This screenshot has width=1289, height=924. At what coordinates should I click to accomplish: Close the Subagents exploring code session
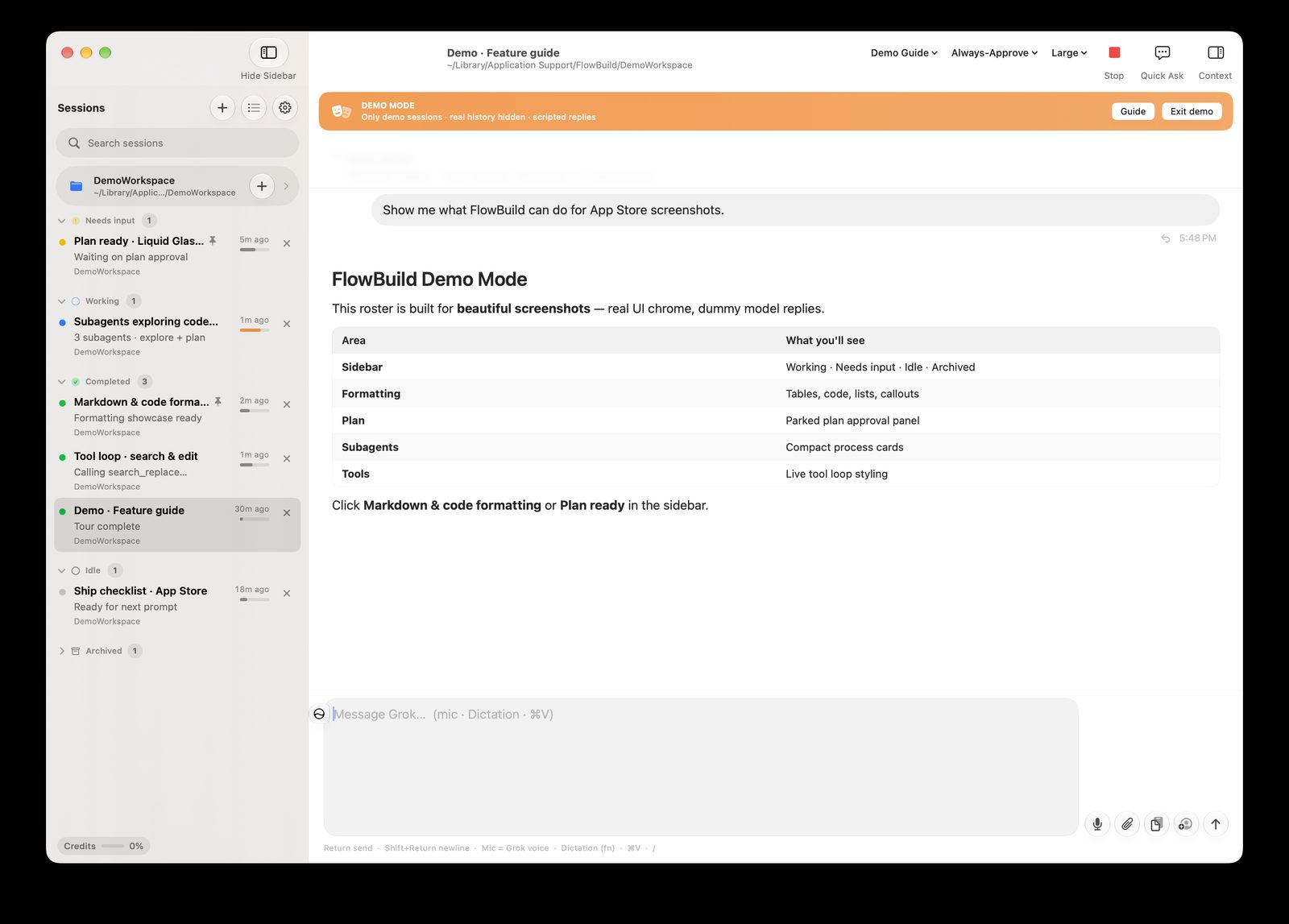(x=287, y=324)
